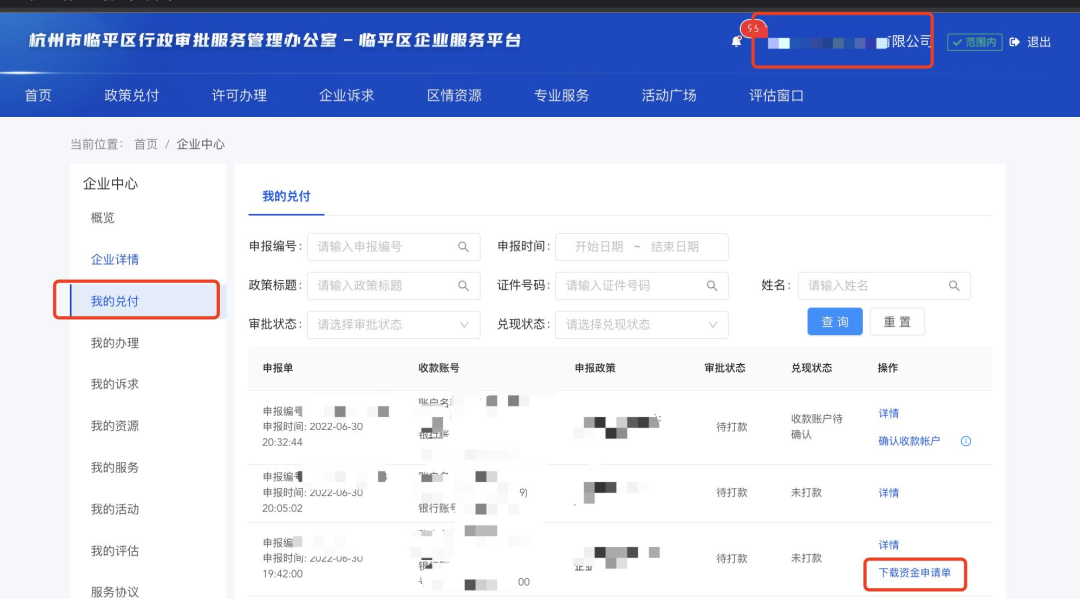Select 我的服务 in the sidebar
The image size is (1080, 599).
[114, 467]
